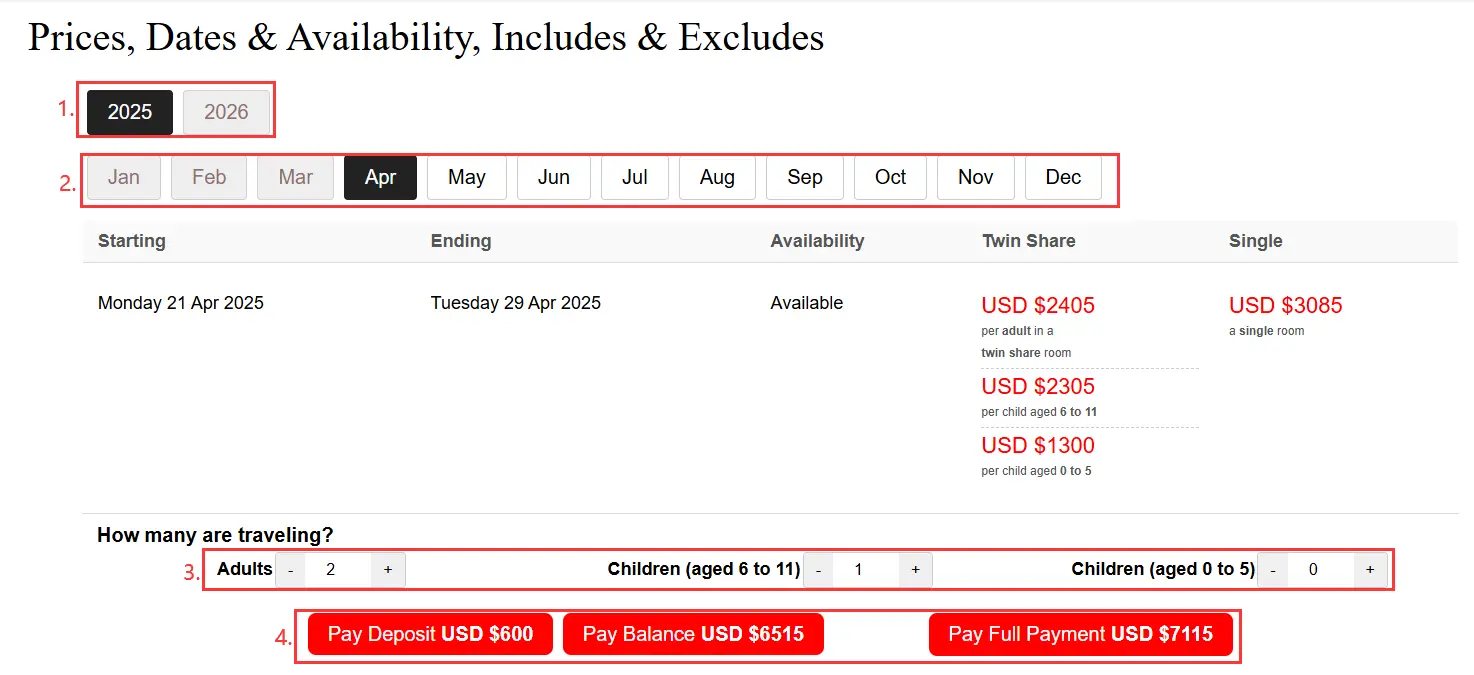View Oct departure dates
The height and width of the screenshot is (675, 1474).
[890, 177]
